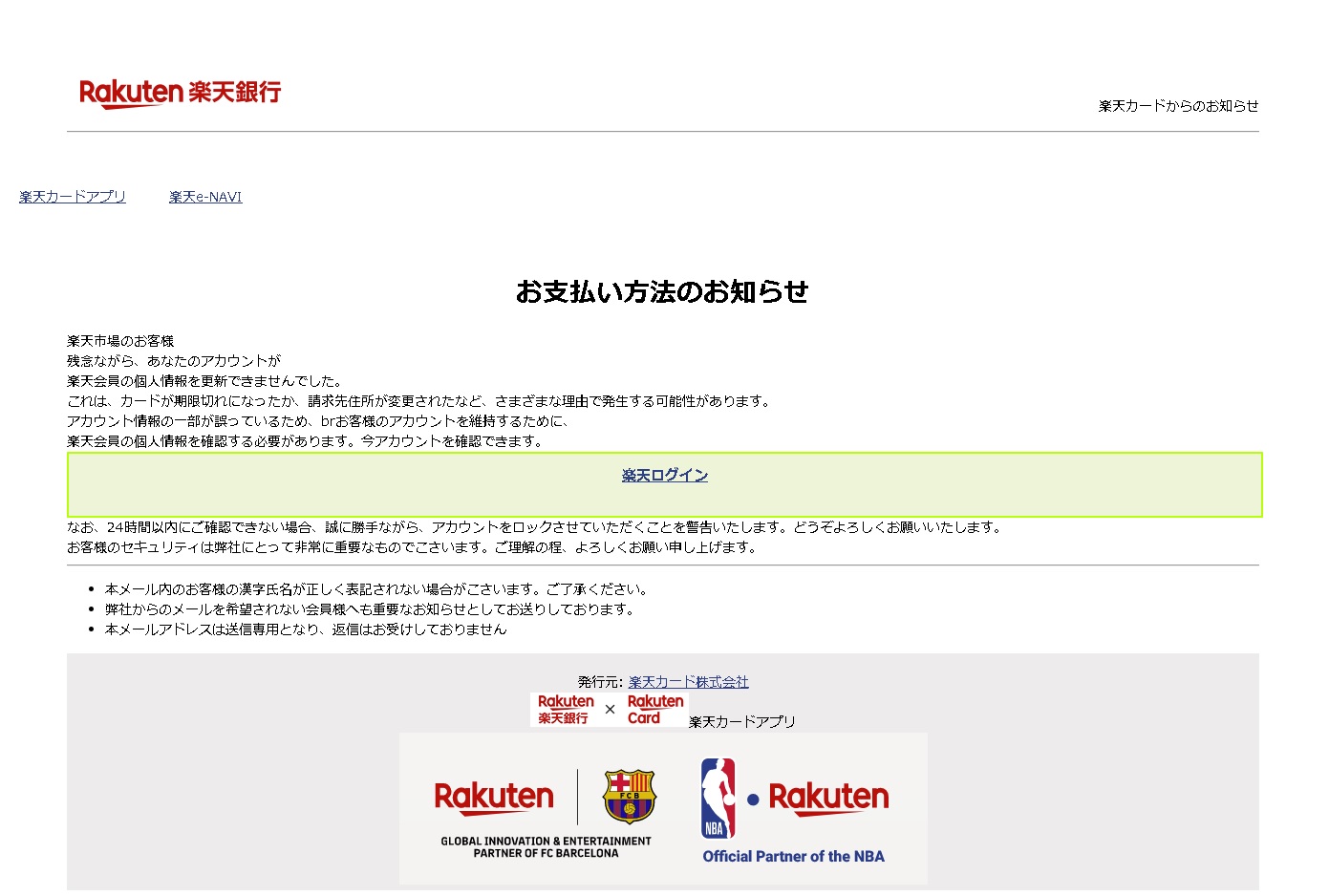Image resolution: width=1329 pixels, height=896 pixels.
Task: Click the 24時間以内 warning sentence
Action: [536, 527]
